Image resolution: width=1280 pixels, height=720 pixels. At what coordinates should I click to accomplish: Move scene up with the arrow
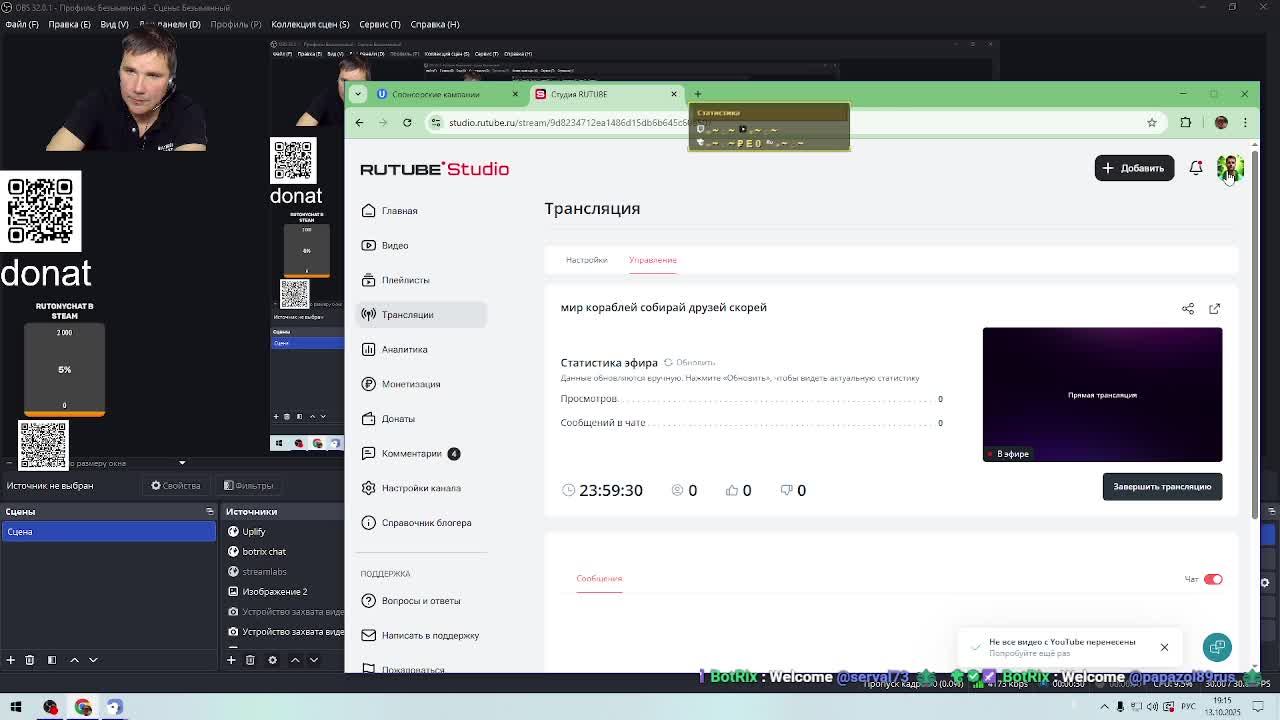tap(74, 660)
